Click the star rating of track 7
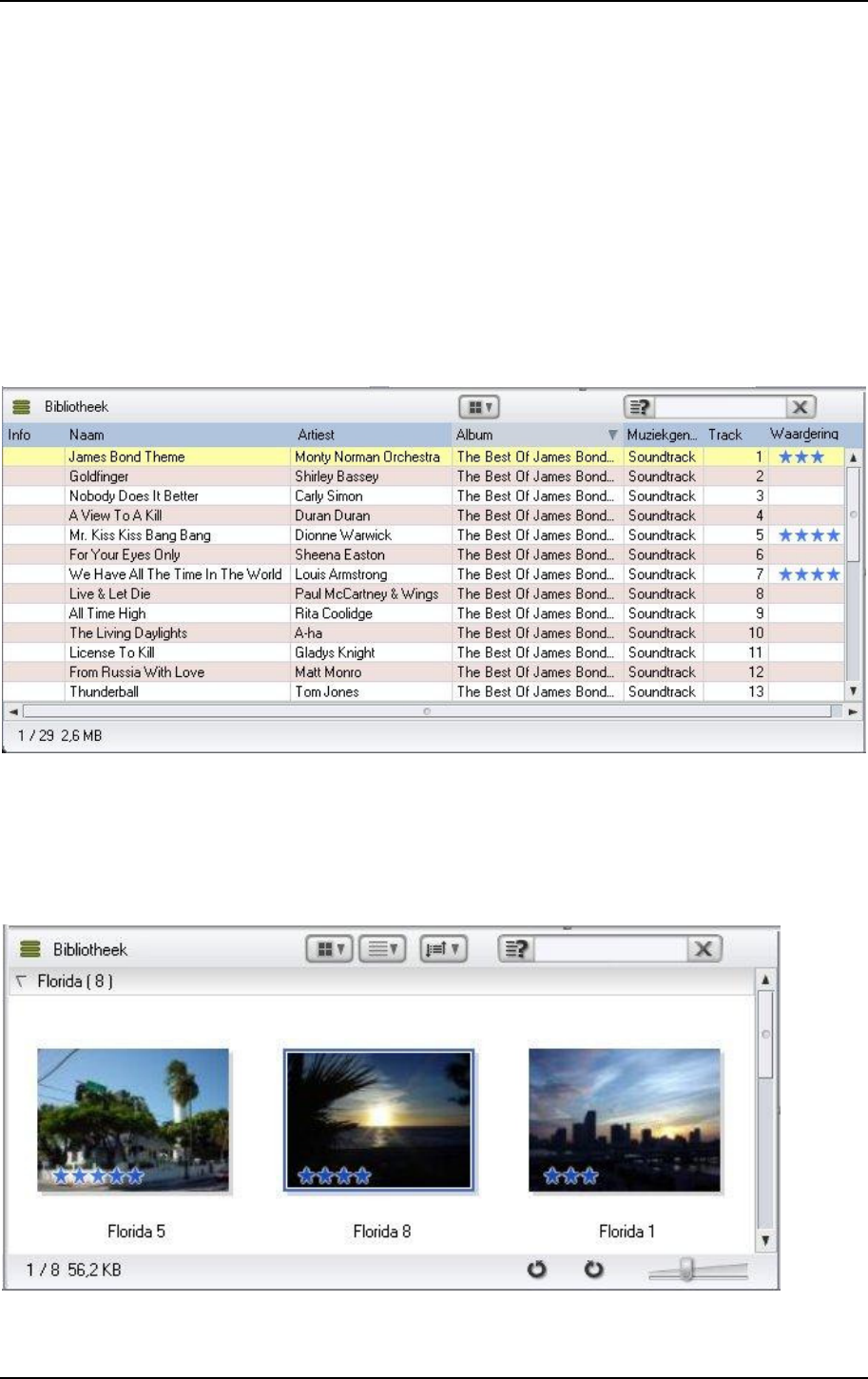Viewport: 868px width, 1379px height. point(809,574)
